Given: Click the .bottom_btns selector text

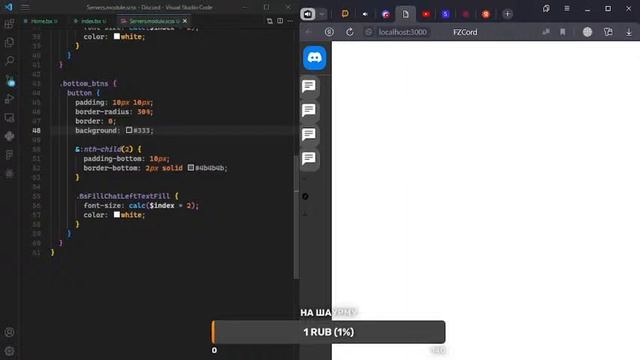Looking at the screenshot, I should [84, 84].
